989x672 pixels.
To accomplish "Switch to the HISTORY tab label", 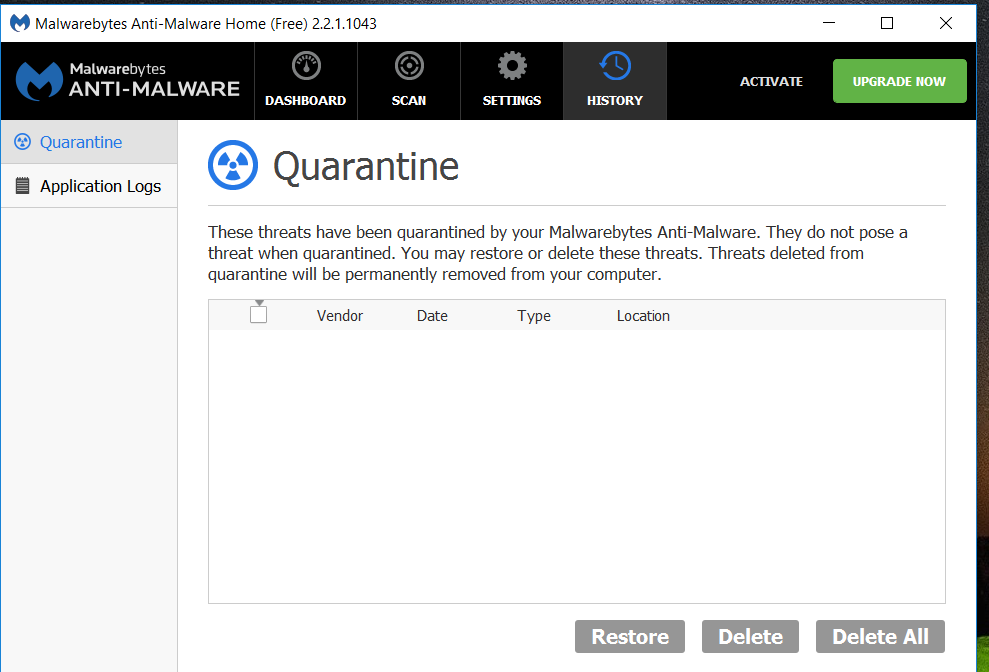I will 615,100.
